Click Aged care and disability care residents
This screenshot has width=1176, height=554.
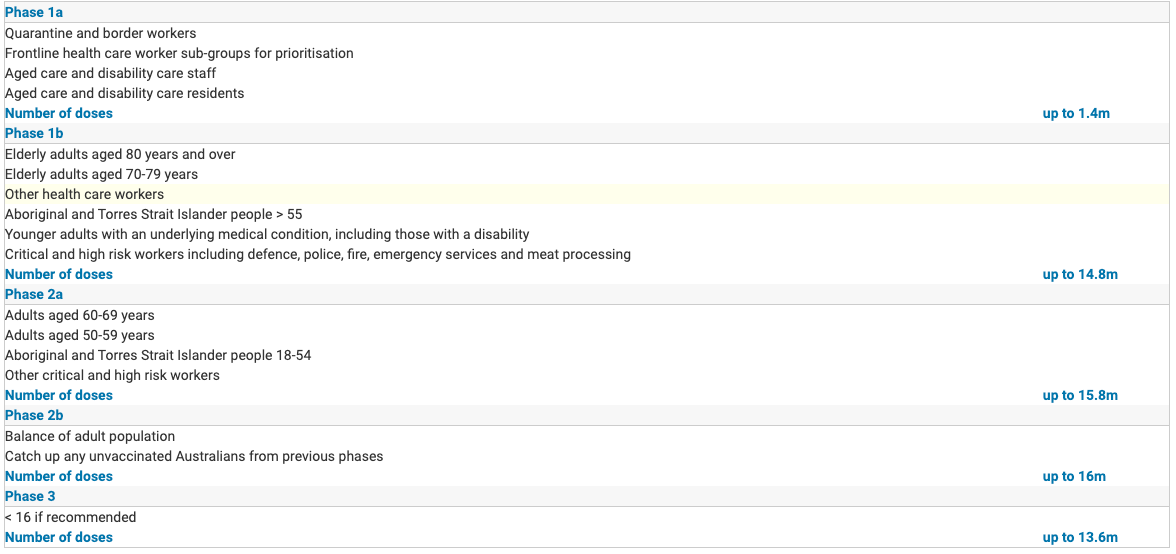pos(124,93)
